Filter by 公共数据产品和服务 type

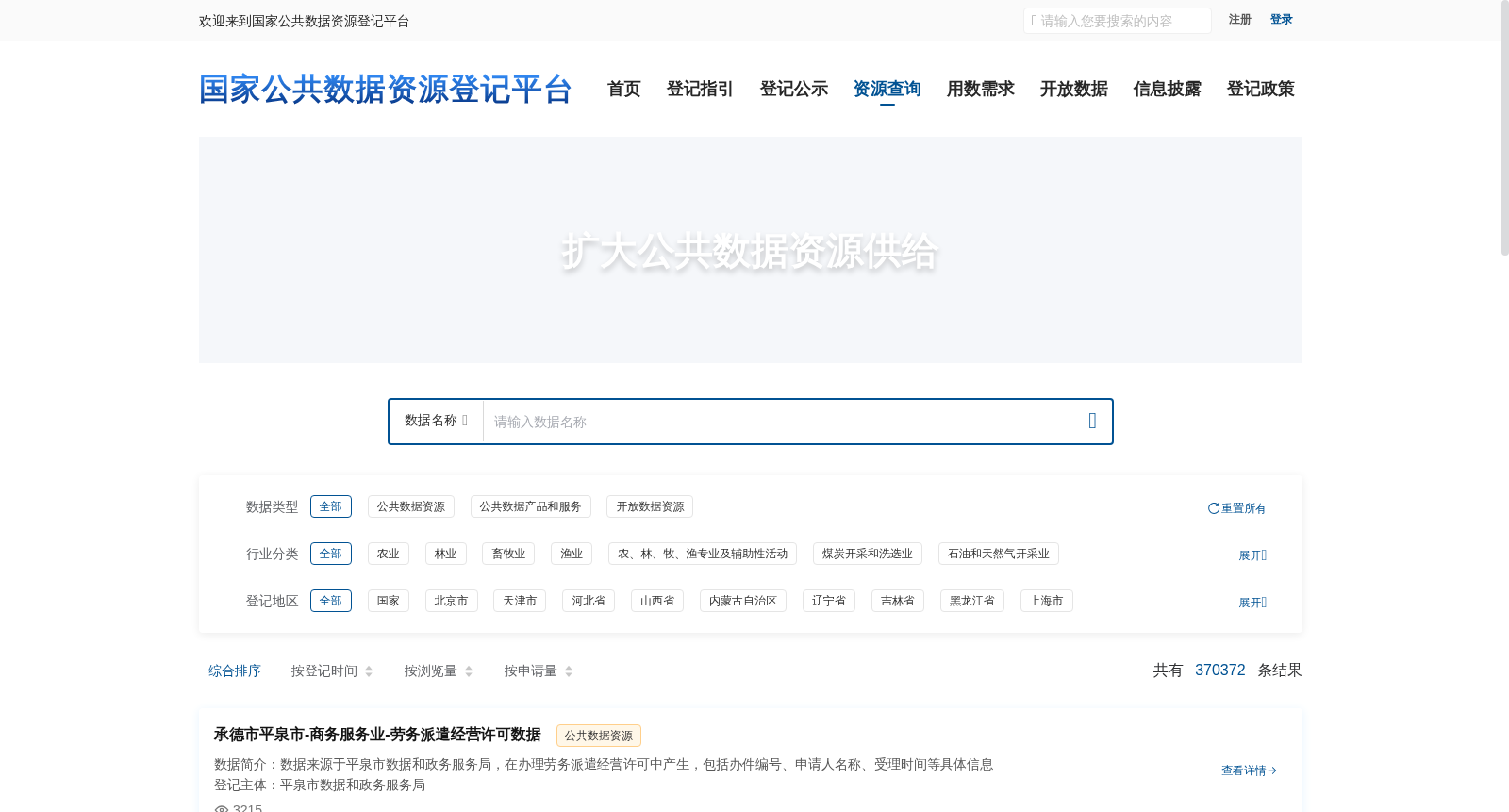tap(531, 506)
